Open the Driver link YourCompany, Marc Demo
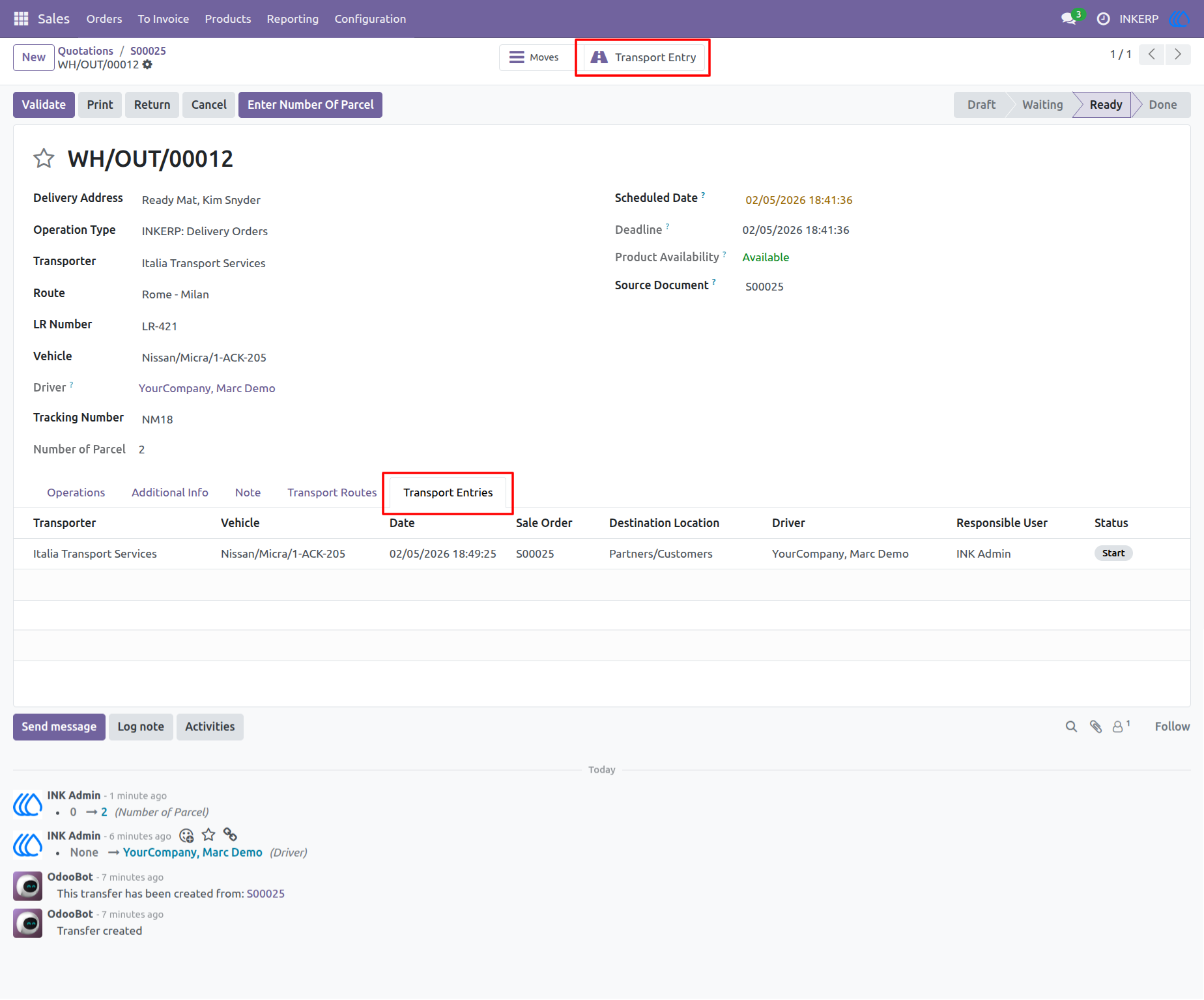The width and height of the screenshot is (1204, 1000). [207, 388]
